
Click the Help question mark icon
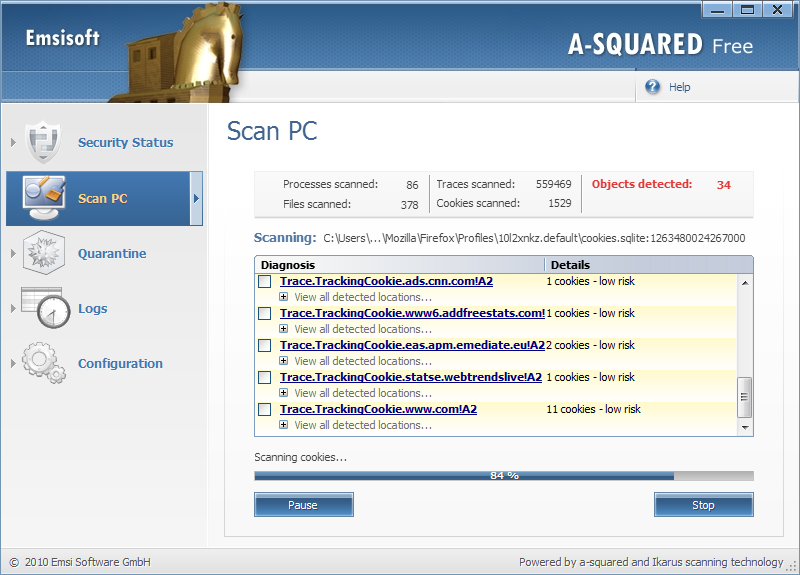pyautogui.click(x=652, y=87)
